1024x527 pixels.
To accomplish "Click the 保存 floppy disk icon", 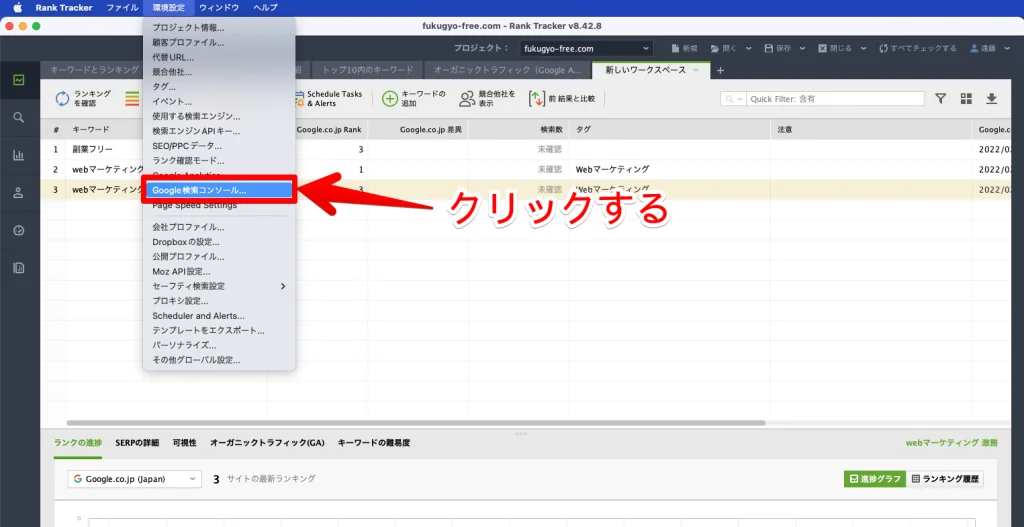I will 769,48.
